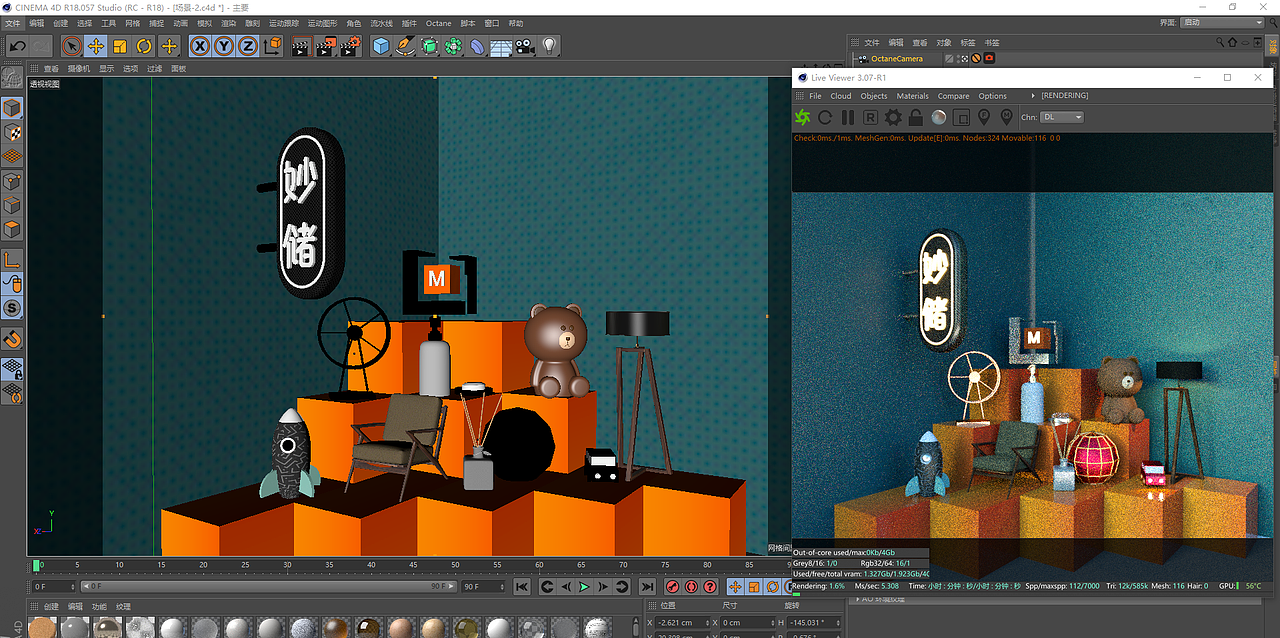1280x638 pixels.
Task: Open the 运动图形 main menu
Action: (x=321, y=23)
